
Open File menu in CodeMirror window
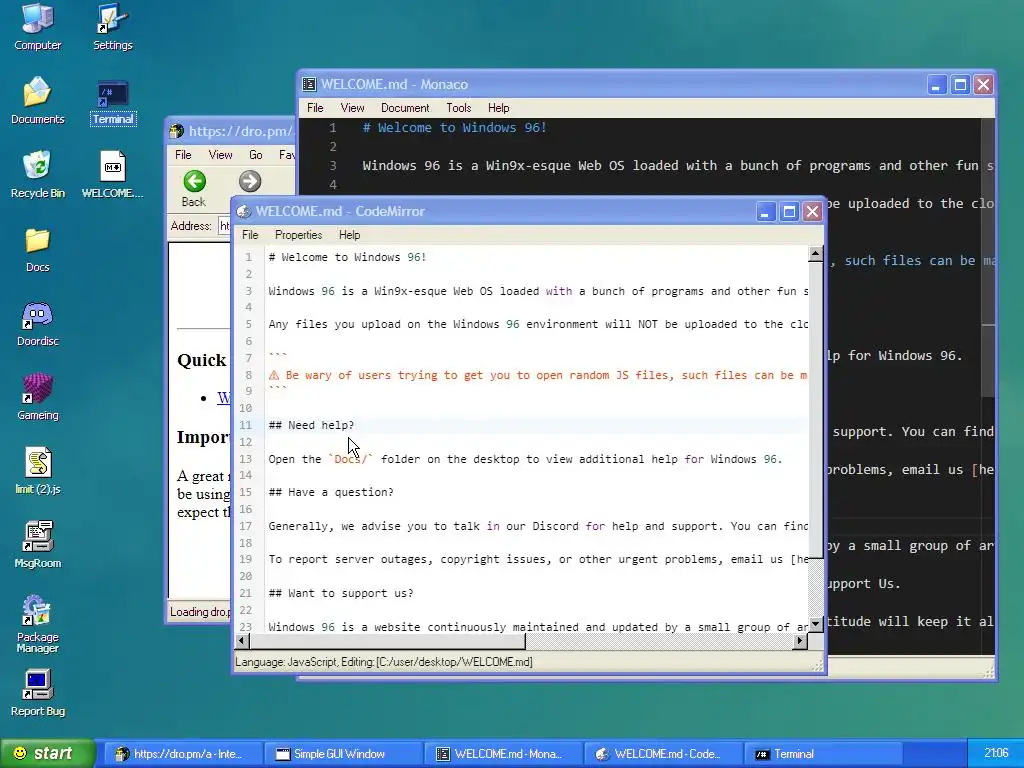coord(250,235)
